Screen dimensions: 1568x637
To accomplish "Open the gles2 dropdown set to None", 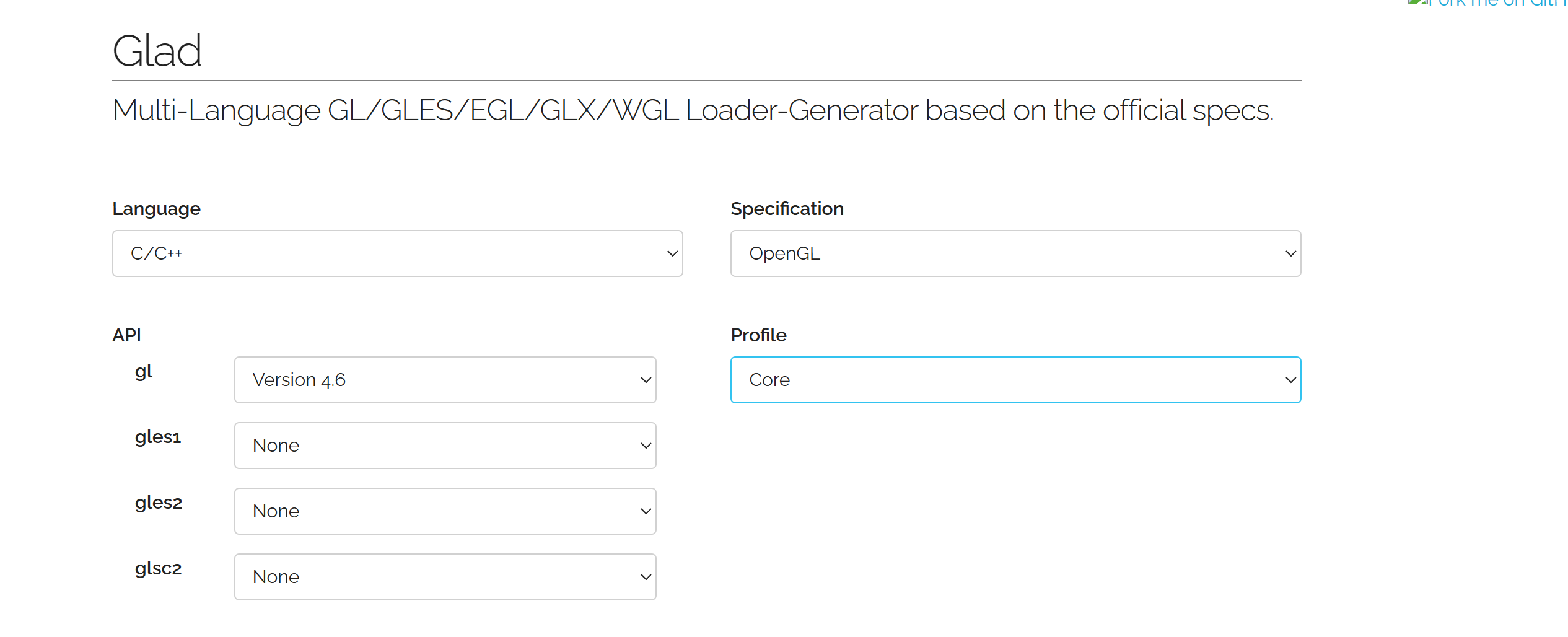I will [445, 511].
